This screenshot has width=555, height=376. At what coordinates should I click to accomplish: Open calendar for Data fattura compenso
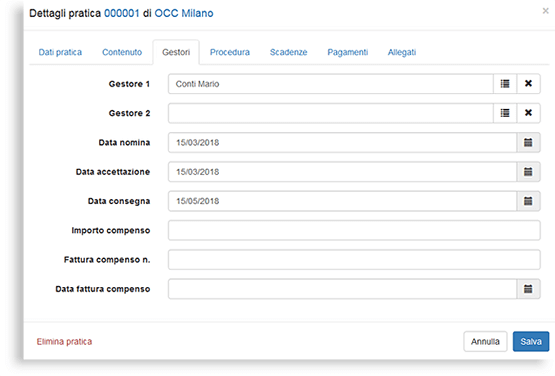(x=528, y=289)
